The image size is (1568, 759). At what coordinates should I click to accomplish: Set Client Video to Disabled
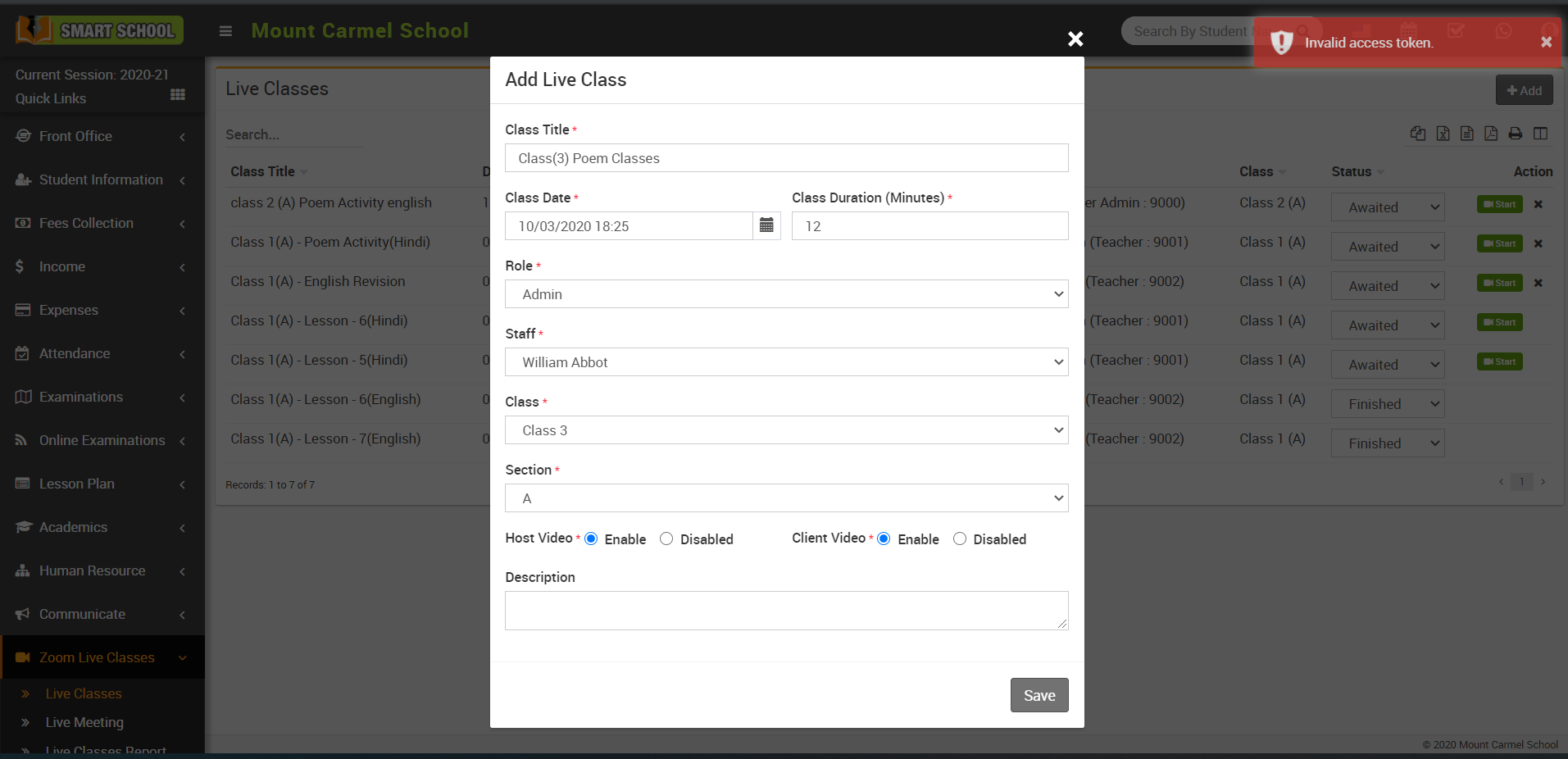tap(960, 539)
